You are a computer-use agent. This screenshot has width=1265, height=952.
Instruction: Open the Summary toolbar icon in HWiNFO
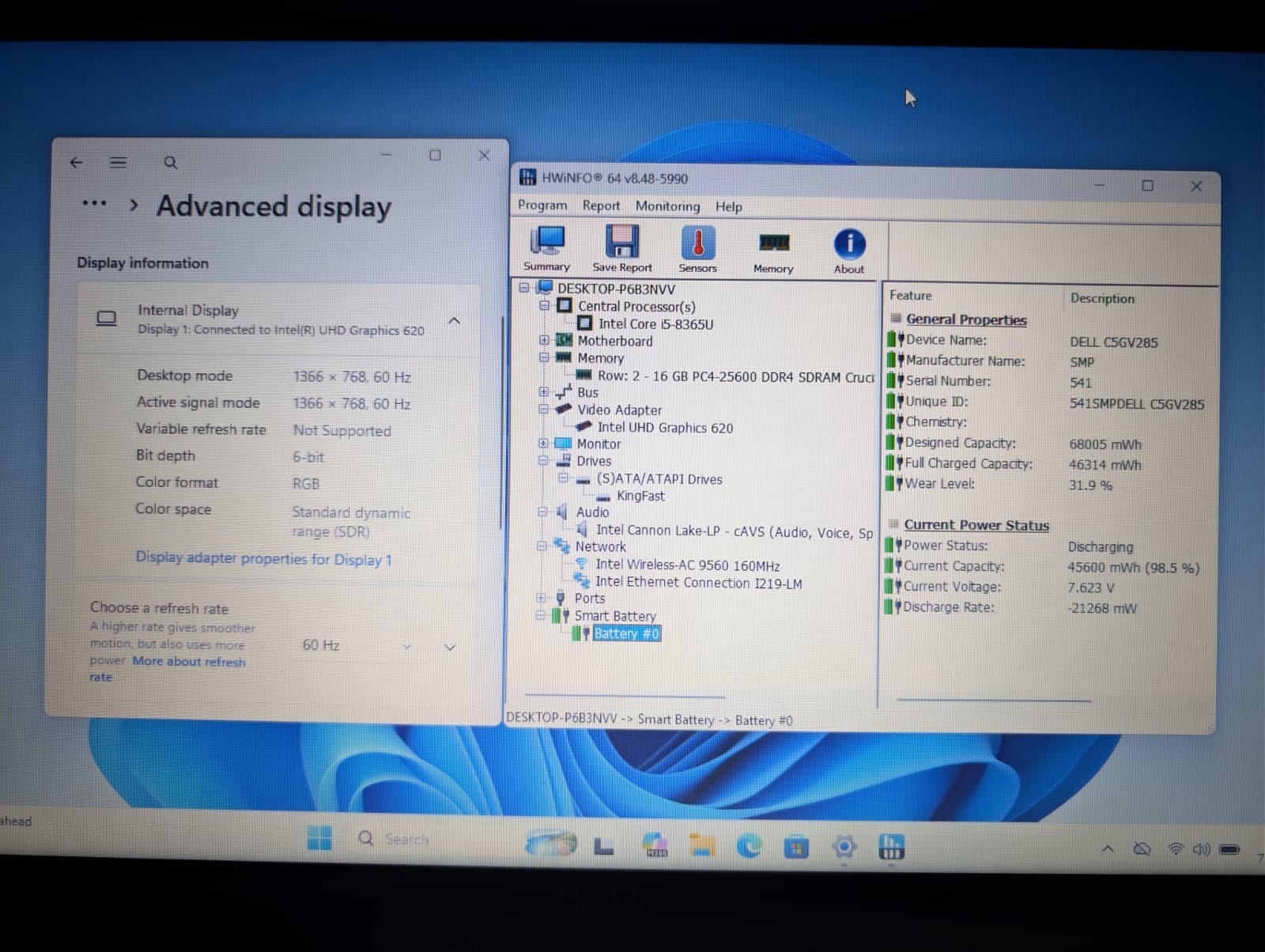point(547,248)
